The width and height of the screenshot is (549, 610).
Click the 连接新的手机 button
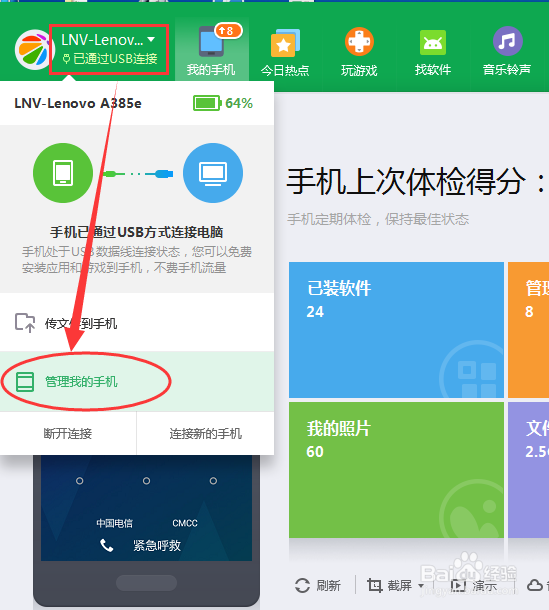(205, 433)
